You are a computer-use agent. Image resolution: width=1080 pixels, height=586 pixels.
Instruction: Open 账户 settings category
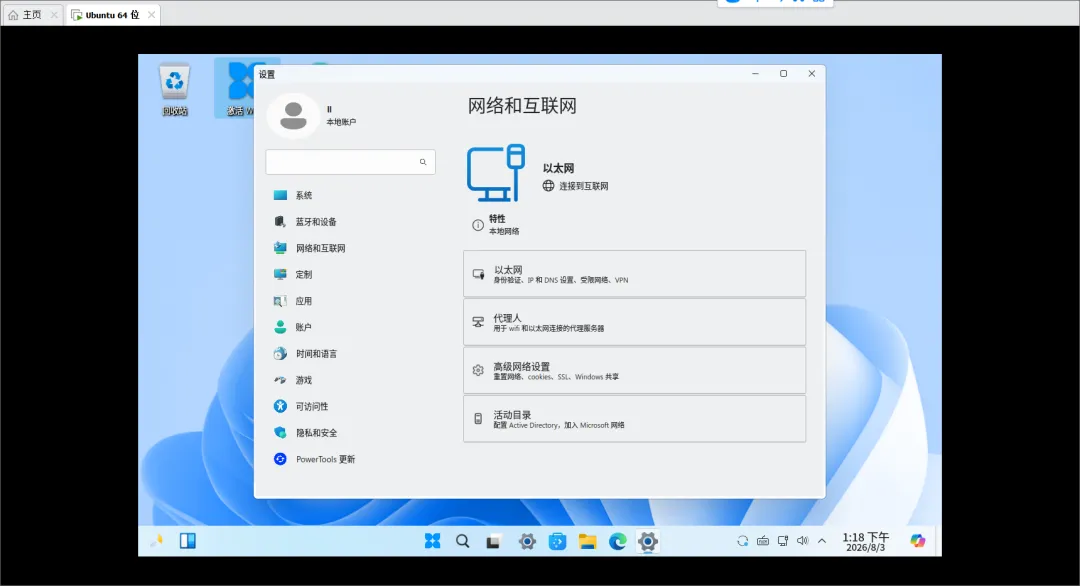pyautogui.click(x=293, y=327)
